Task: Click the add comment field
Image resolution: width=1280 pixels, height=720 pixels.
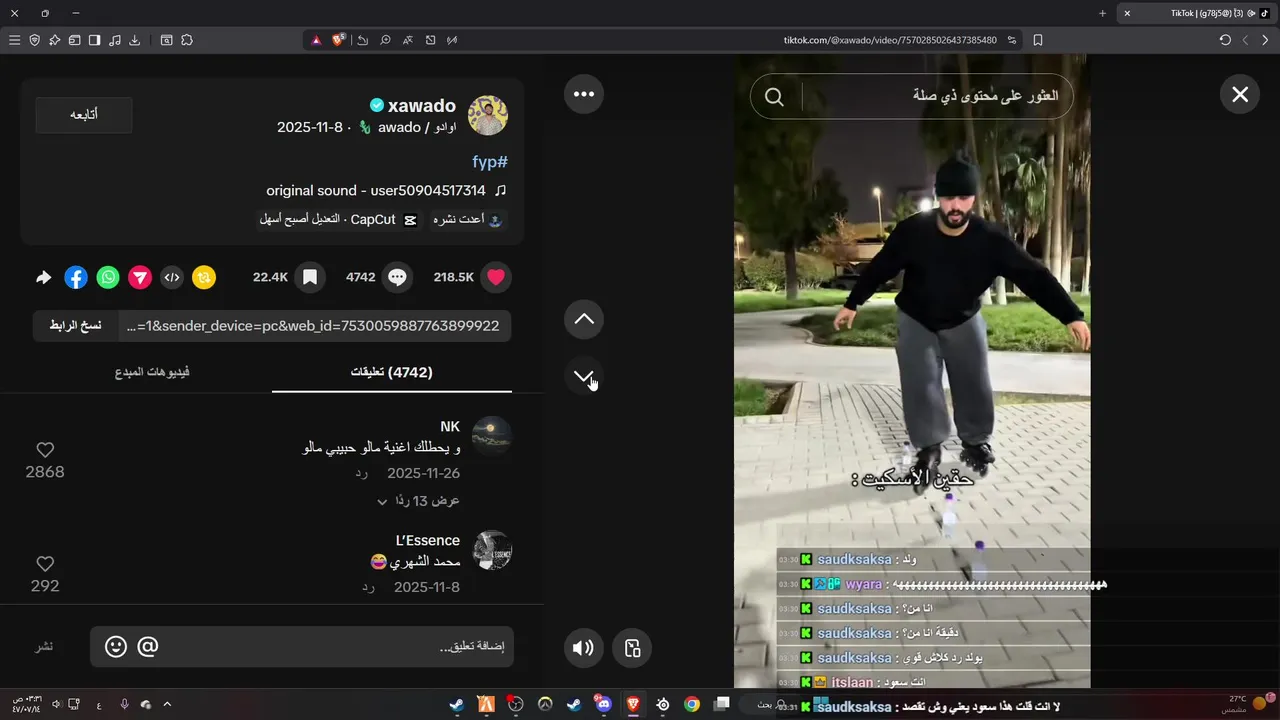Action: point(302,647)
